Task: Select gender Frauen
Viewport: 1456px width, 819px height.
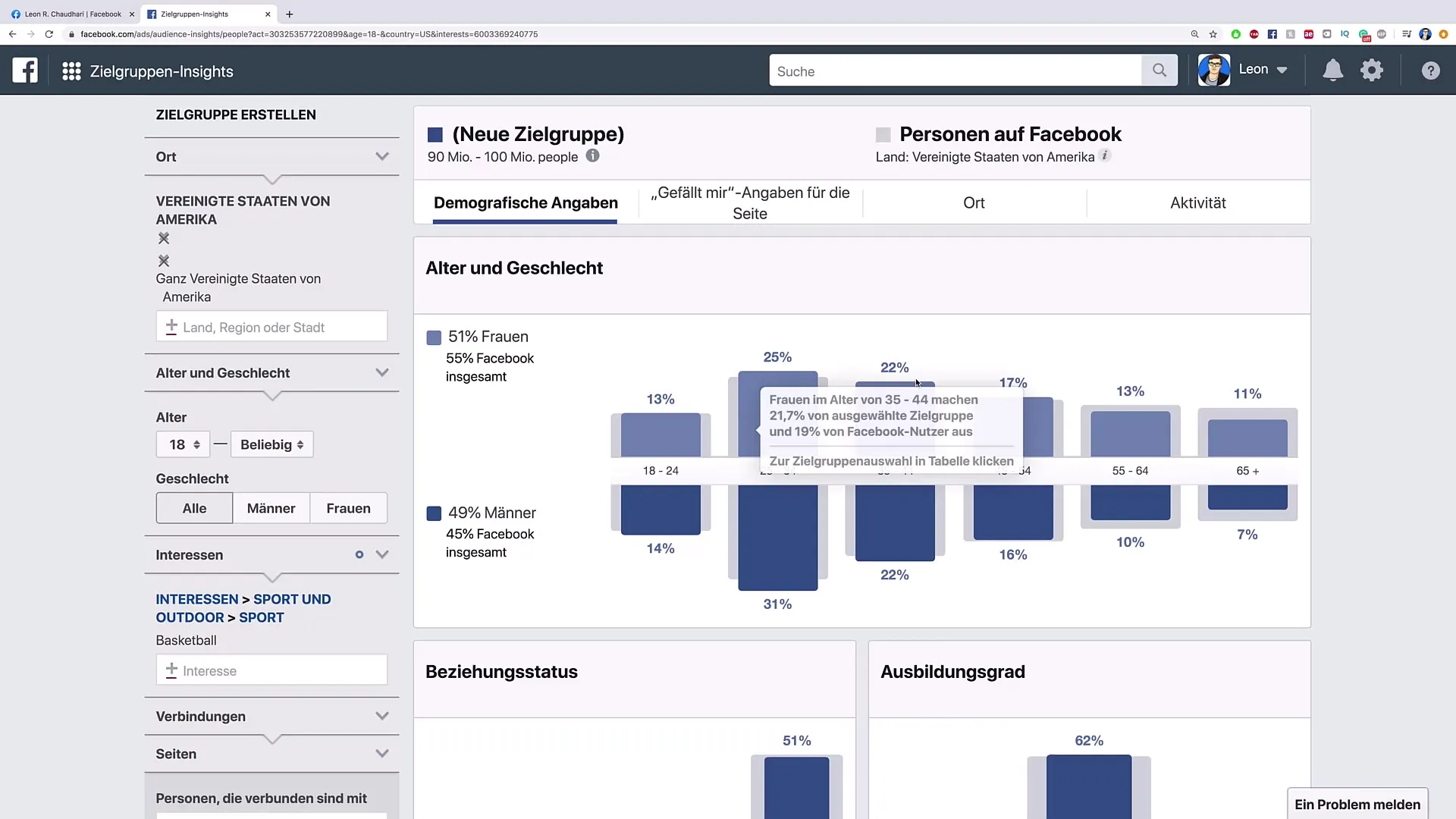Action: [x=348, y=508]
